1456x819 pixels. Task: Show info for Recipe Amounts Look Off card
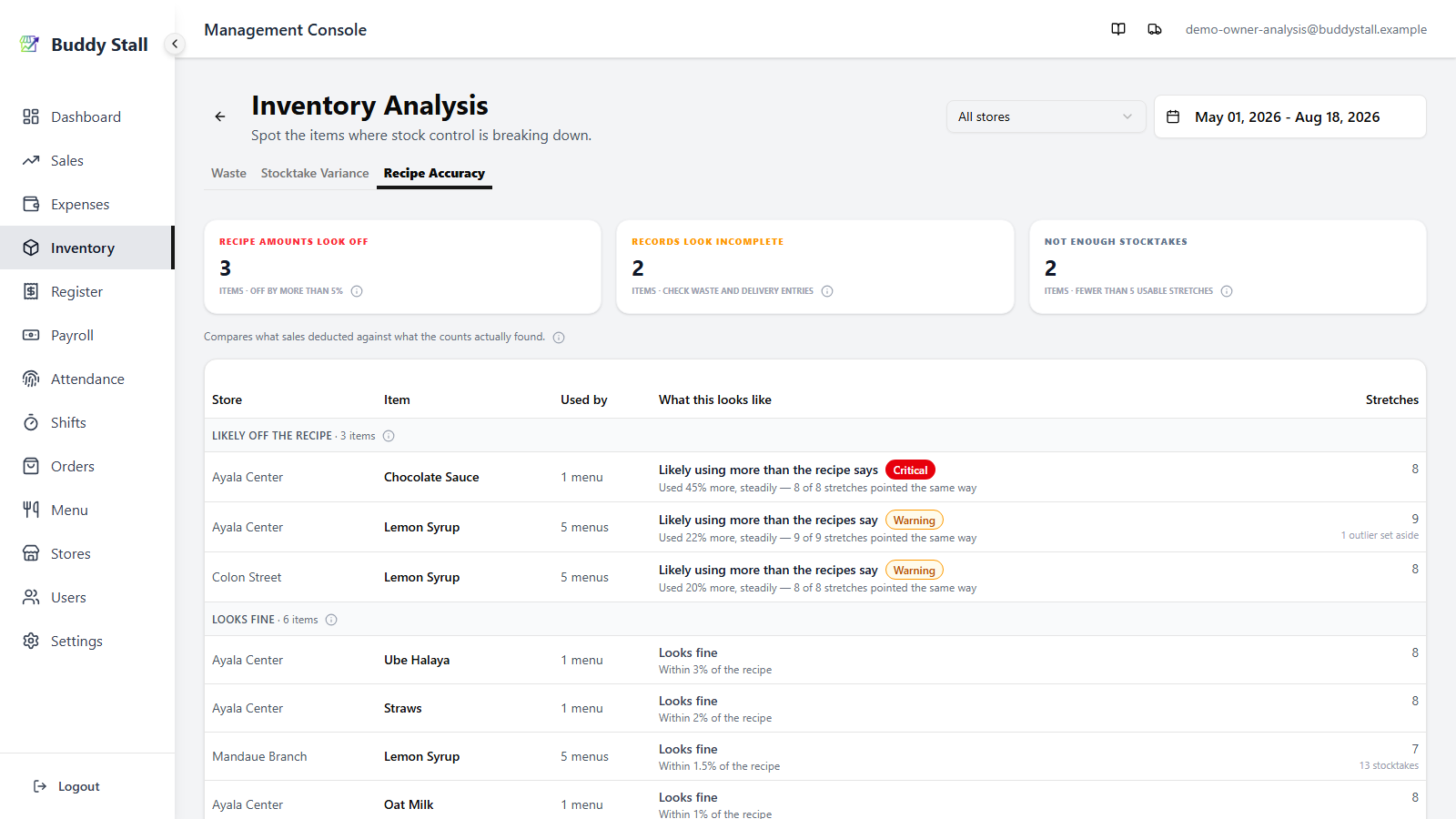357,291
